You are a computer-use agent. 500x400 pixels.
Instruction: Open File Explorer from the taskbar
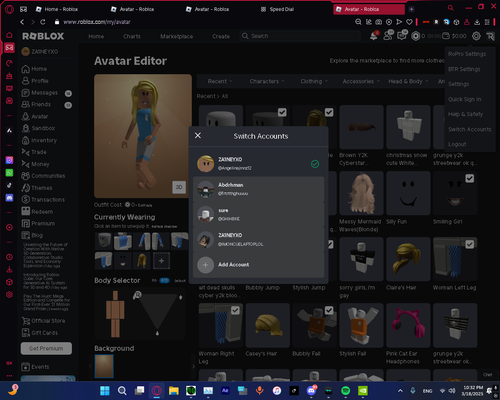(x=173, y=391)
